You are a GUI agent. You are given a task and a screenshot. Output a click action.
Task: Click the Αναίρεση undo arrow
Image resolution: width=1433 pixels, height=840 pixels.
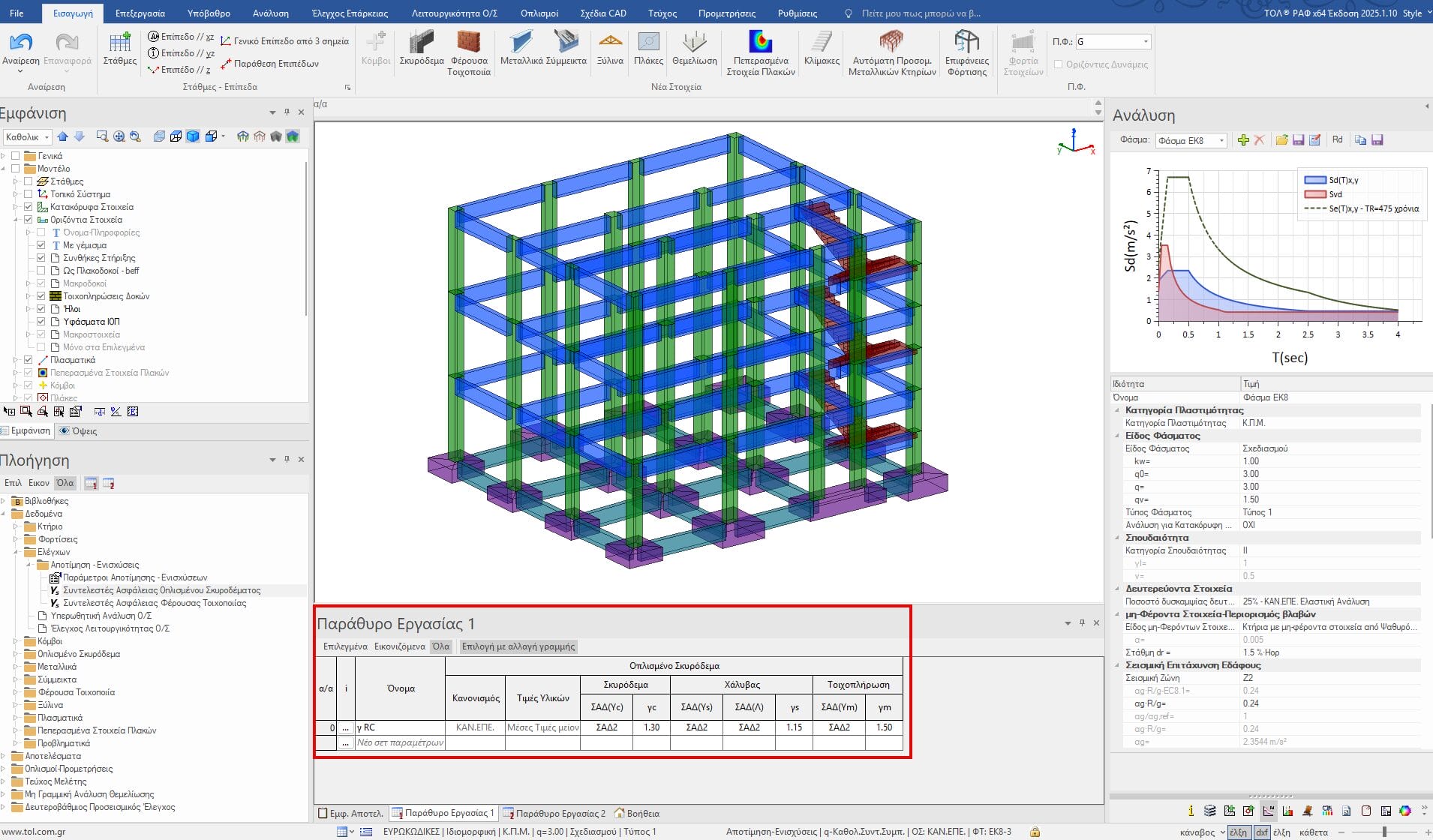[x=20, y=44]
